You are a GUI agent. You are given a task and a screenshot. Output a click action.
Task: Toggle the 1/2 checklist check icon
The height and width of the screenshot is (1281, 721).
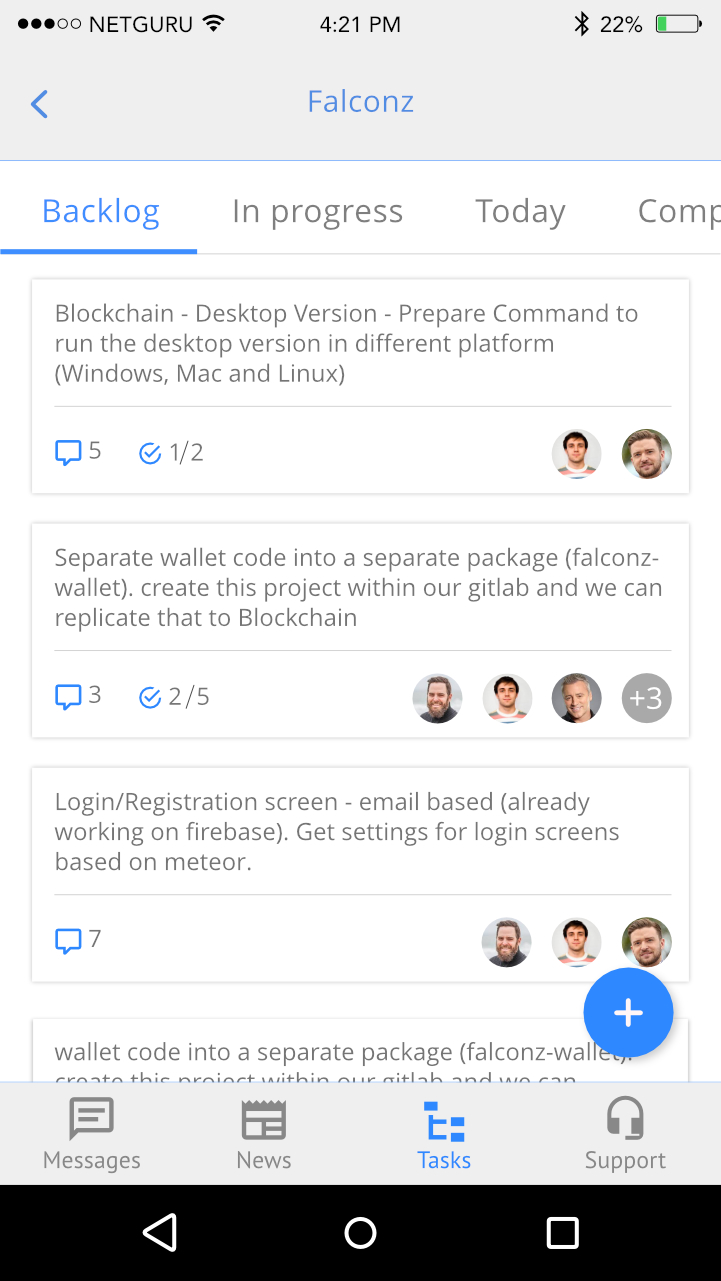(x=150, y=454)
